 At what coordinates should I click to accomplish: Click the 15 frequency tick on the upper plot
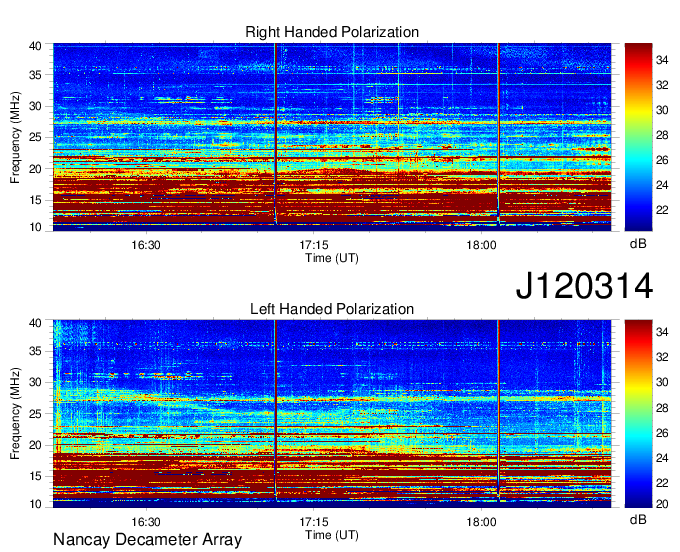(35, 200)
